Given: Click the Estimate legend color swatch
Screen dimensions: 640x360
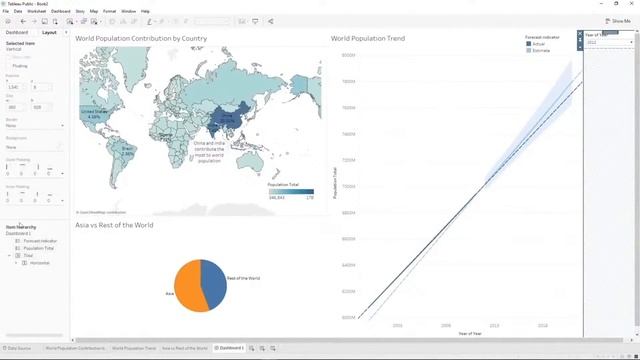Looking at the screenshot, I should [529, 51].
